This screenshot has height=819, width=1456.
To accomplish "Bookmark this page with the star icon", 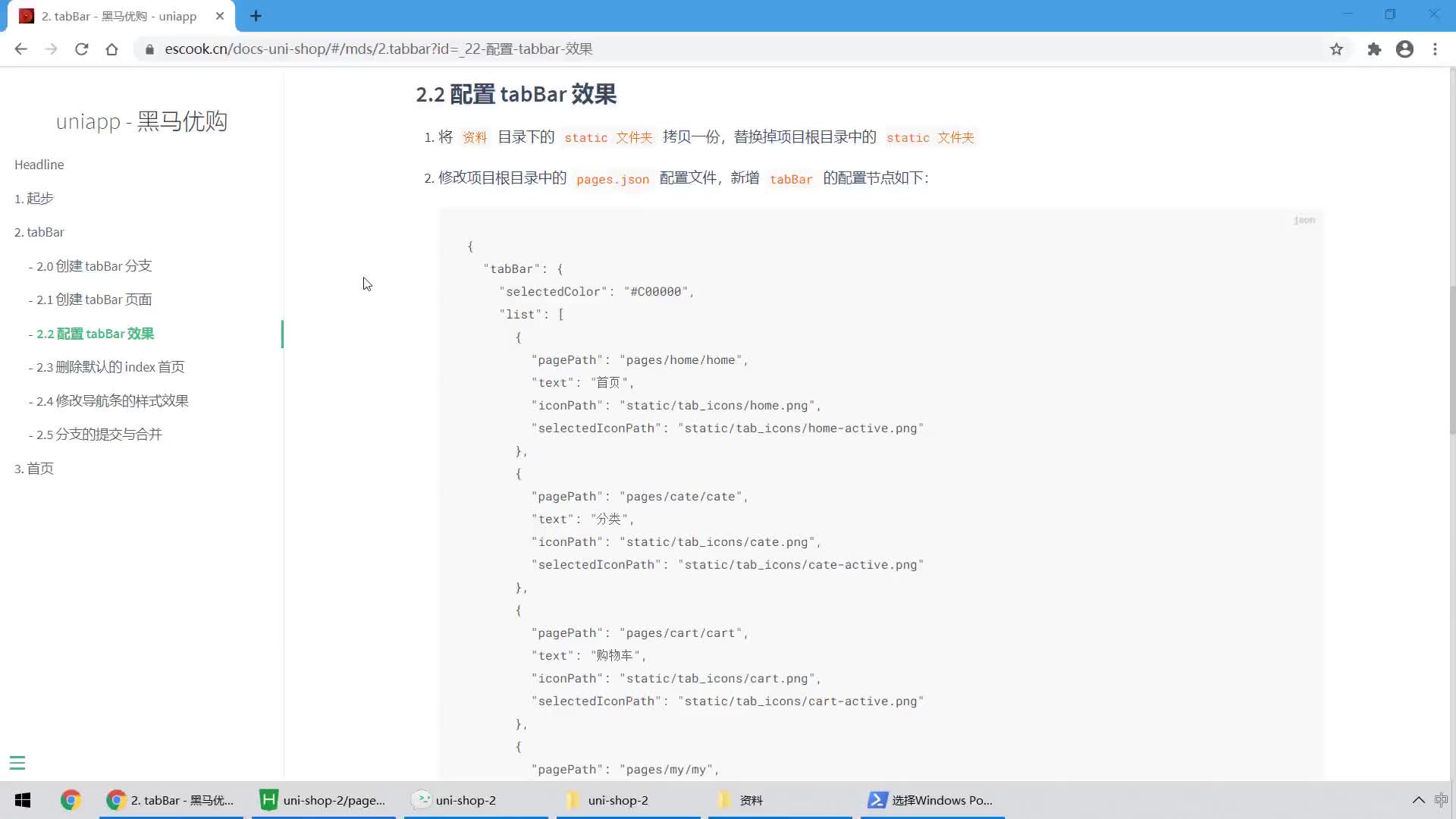I will [x=1336, y=49].
